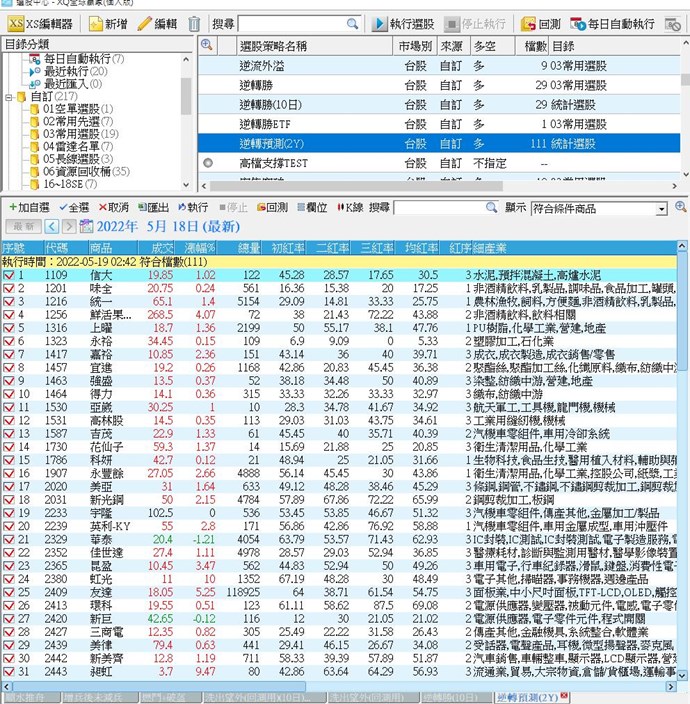The image size is (690, 704).
Task: Click the search field in results toolbar
Action: (445, 207)
